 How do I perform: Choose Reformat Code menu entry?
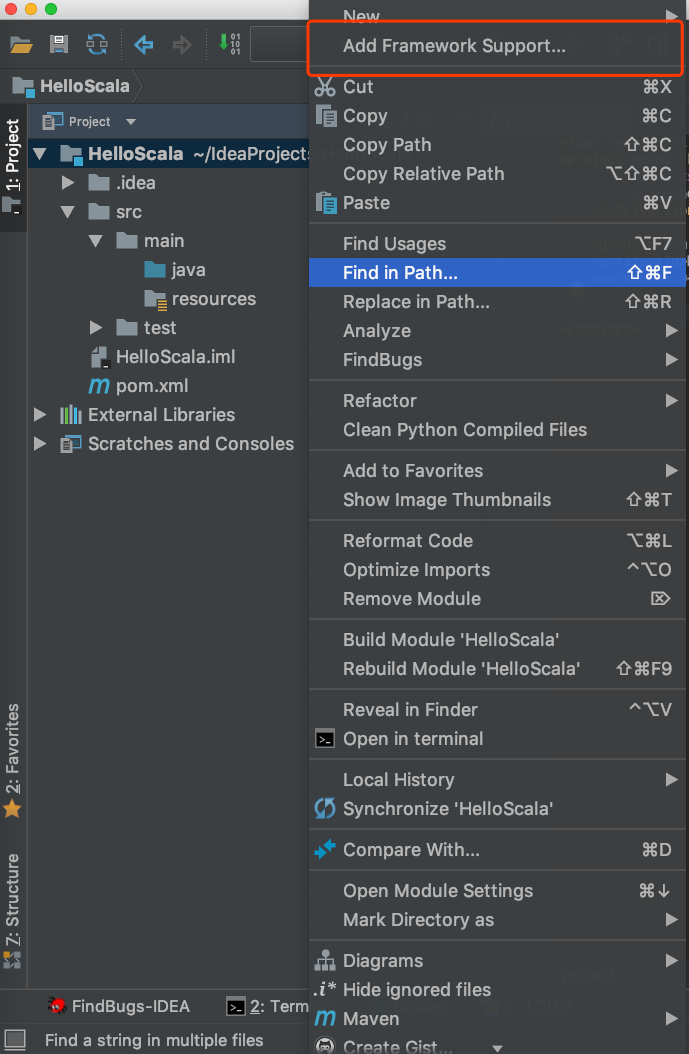(x=497, y=540)
